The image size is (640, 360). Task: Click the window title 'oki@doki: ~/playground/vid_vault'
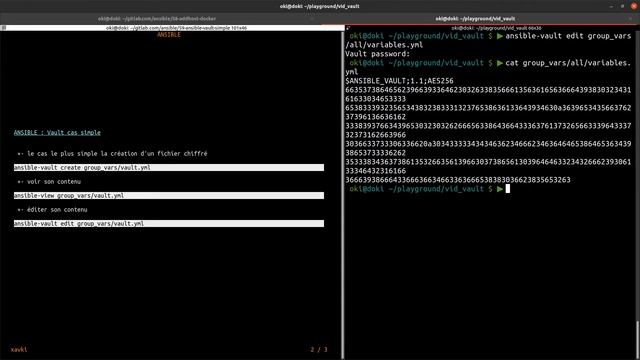[320, 6]
